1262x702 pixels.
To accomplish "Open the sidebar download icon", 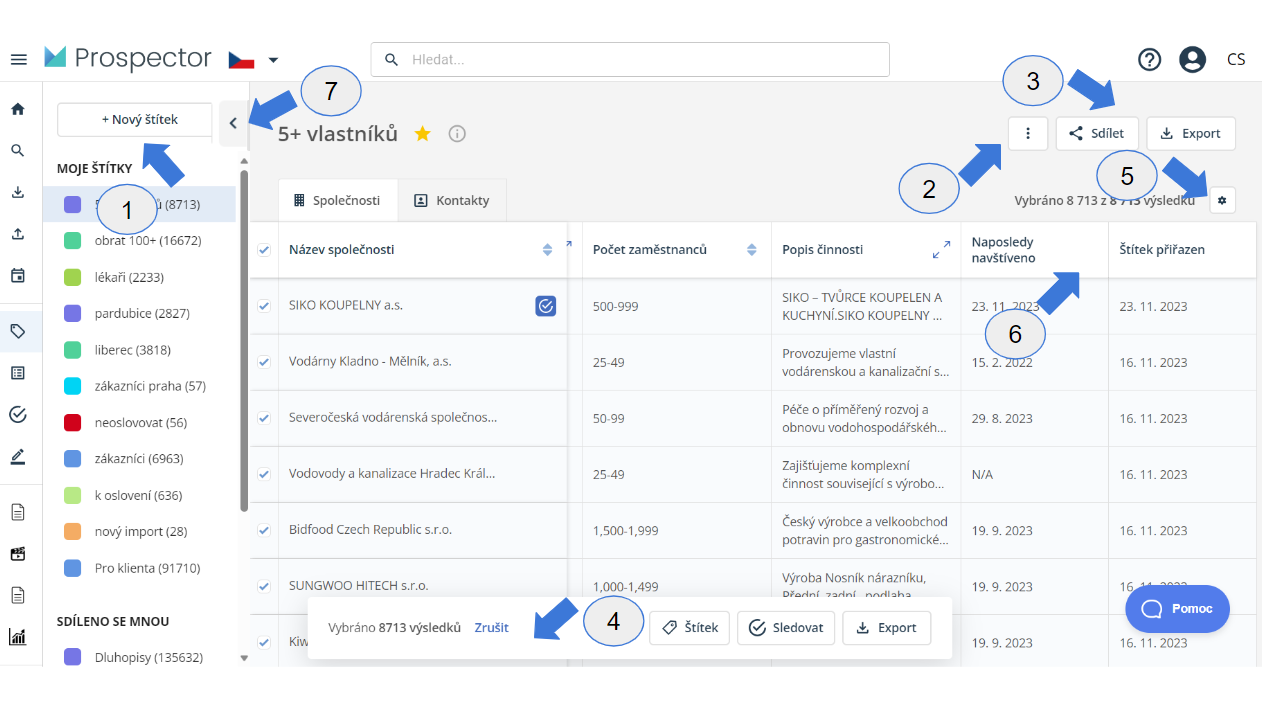I will 18,192.
